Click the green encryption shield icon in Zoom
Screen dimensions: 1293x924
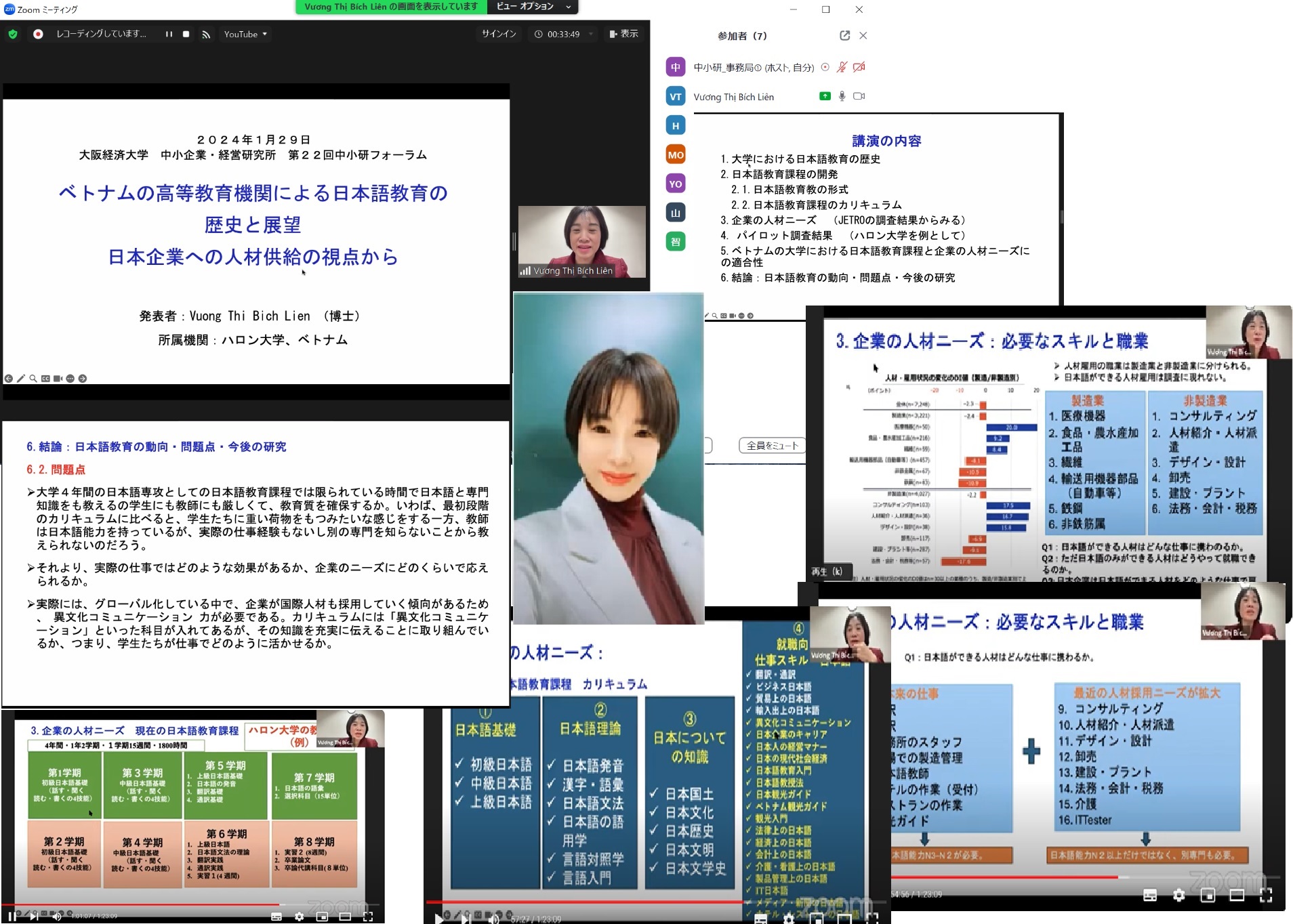point(13,34)
